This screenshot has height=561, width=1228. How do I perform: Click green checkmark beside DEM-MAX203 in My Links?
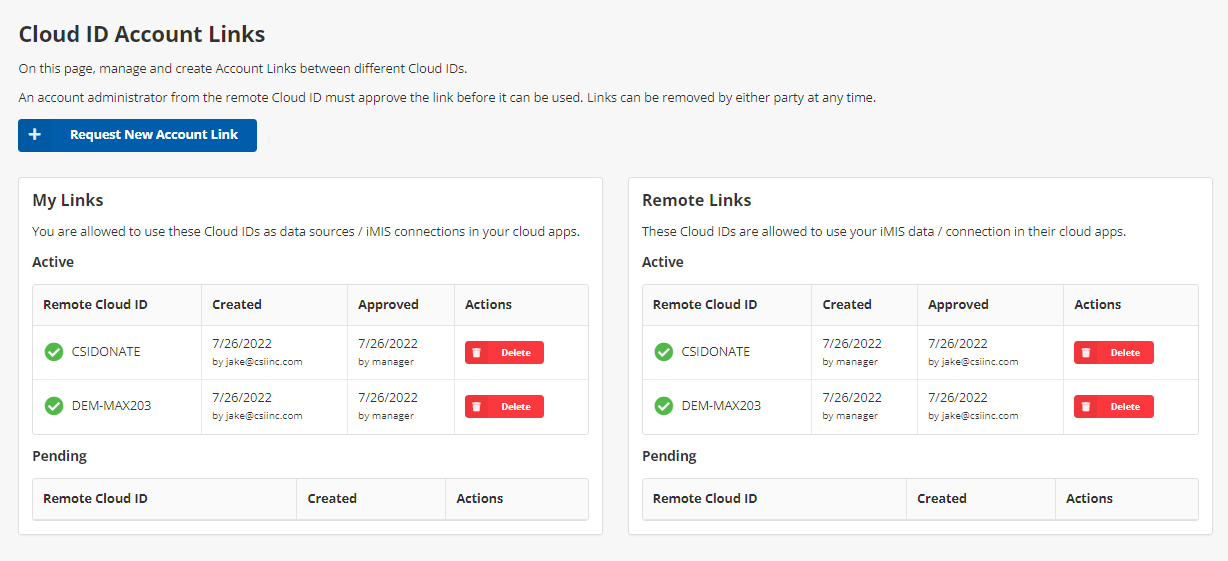54,406
